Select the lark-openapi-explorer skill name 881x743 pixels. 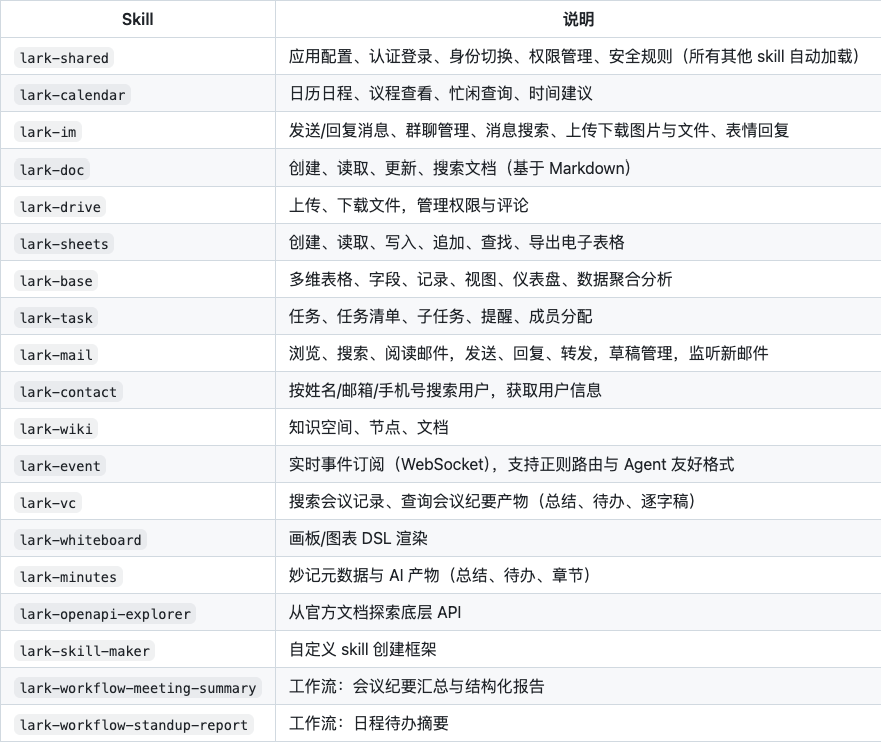coord(105,614)
